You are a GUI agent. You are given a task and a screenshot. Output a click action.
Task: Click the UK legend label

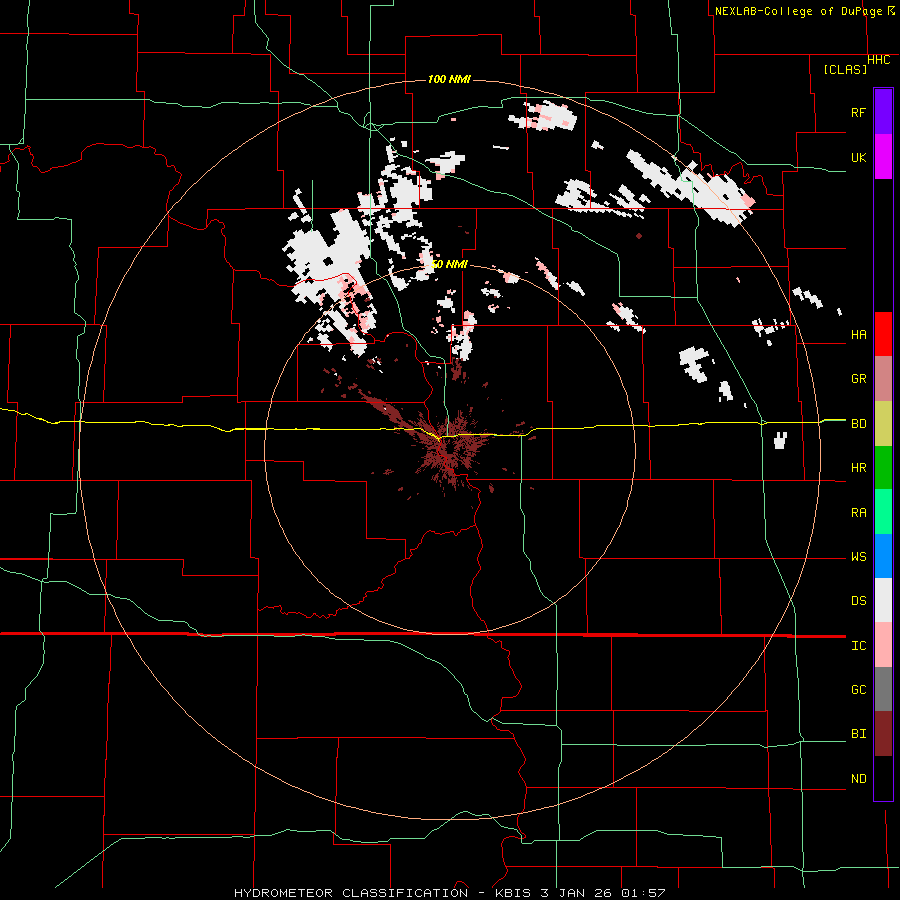858,157
